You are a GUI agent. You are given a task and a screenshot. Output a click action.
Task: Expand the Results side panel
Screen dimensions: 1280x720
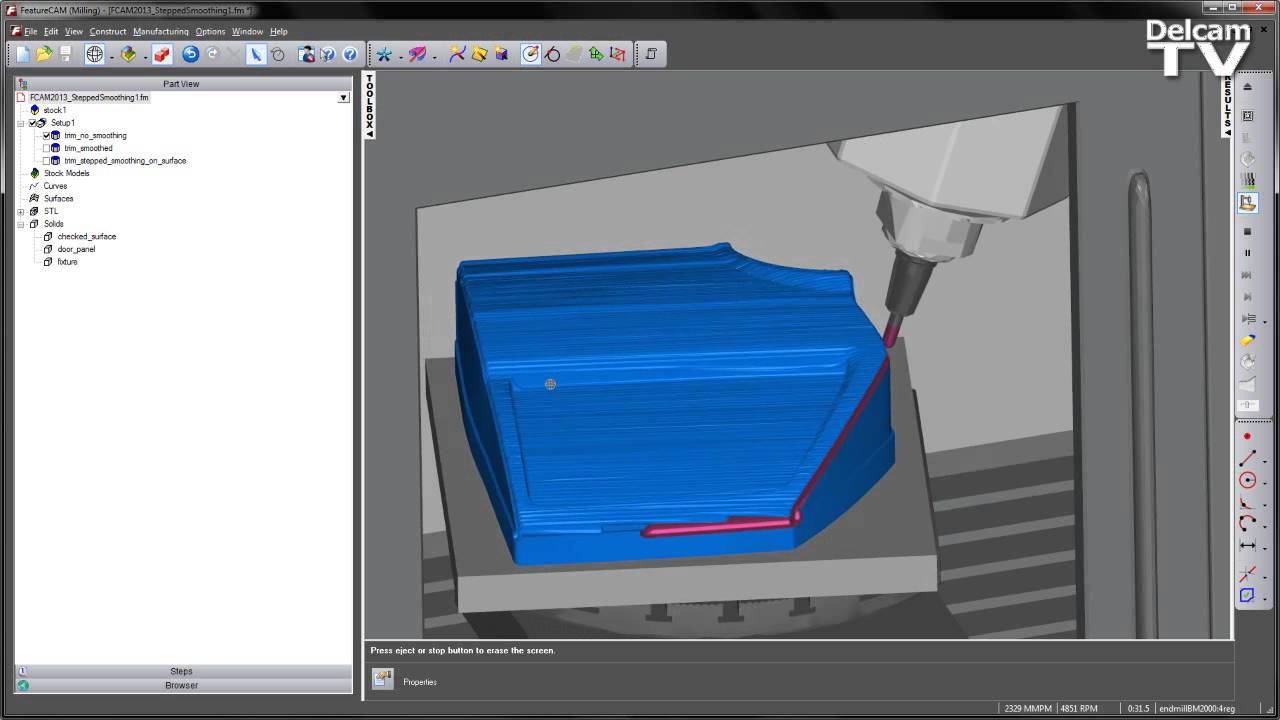(x=1228, y=105)
